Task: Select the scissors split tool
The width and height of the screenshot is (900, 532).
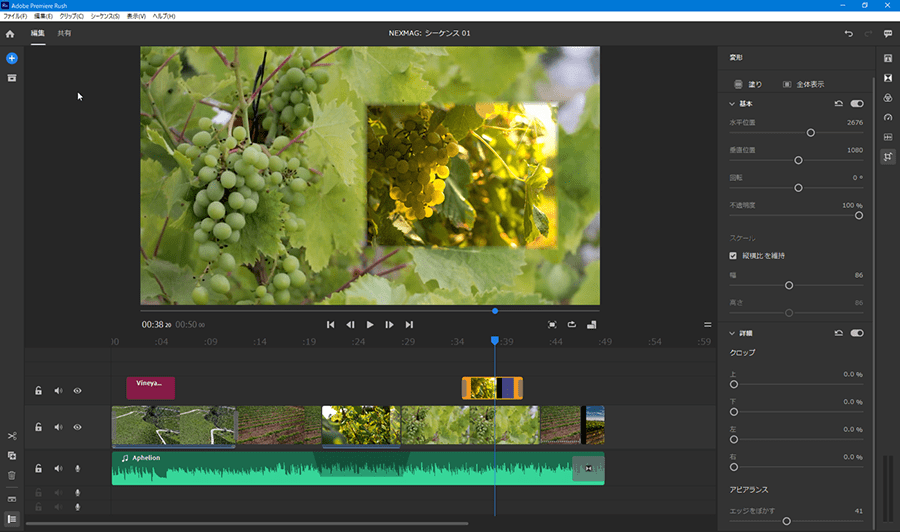Action: click(x=12, y=436)
